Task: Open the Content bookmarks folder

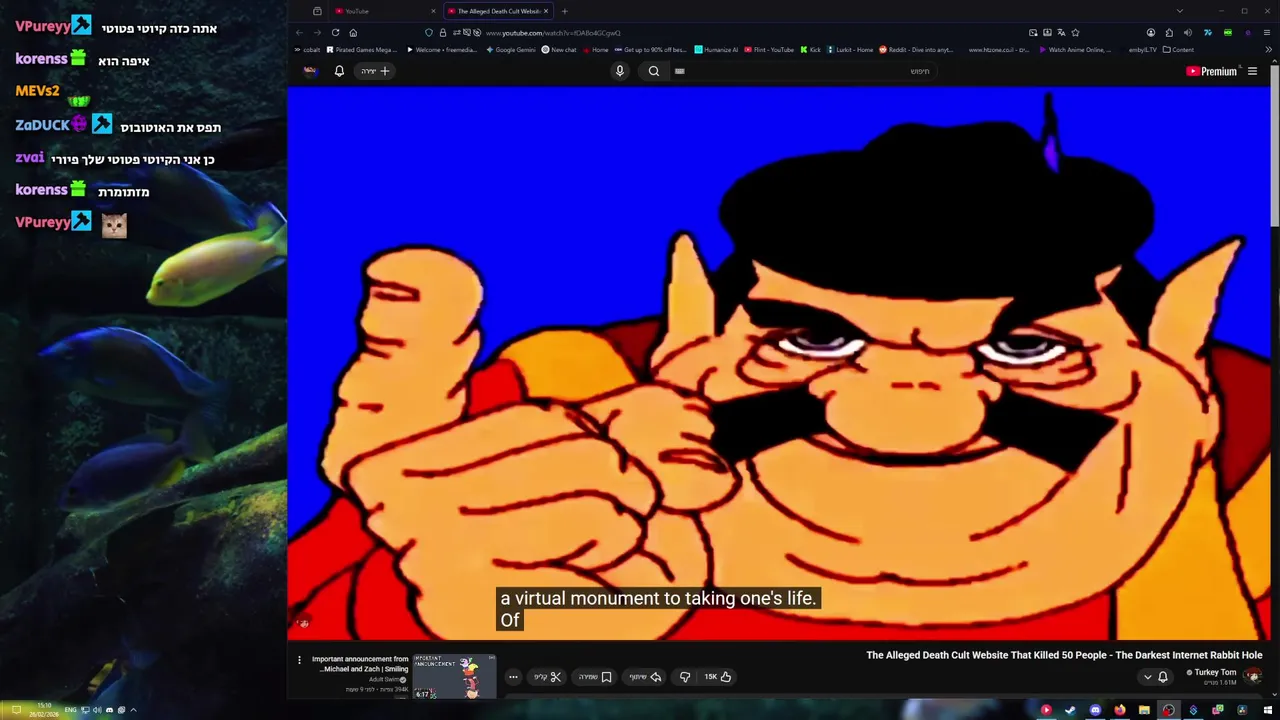Action: tap(1179, 49)
